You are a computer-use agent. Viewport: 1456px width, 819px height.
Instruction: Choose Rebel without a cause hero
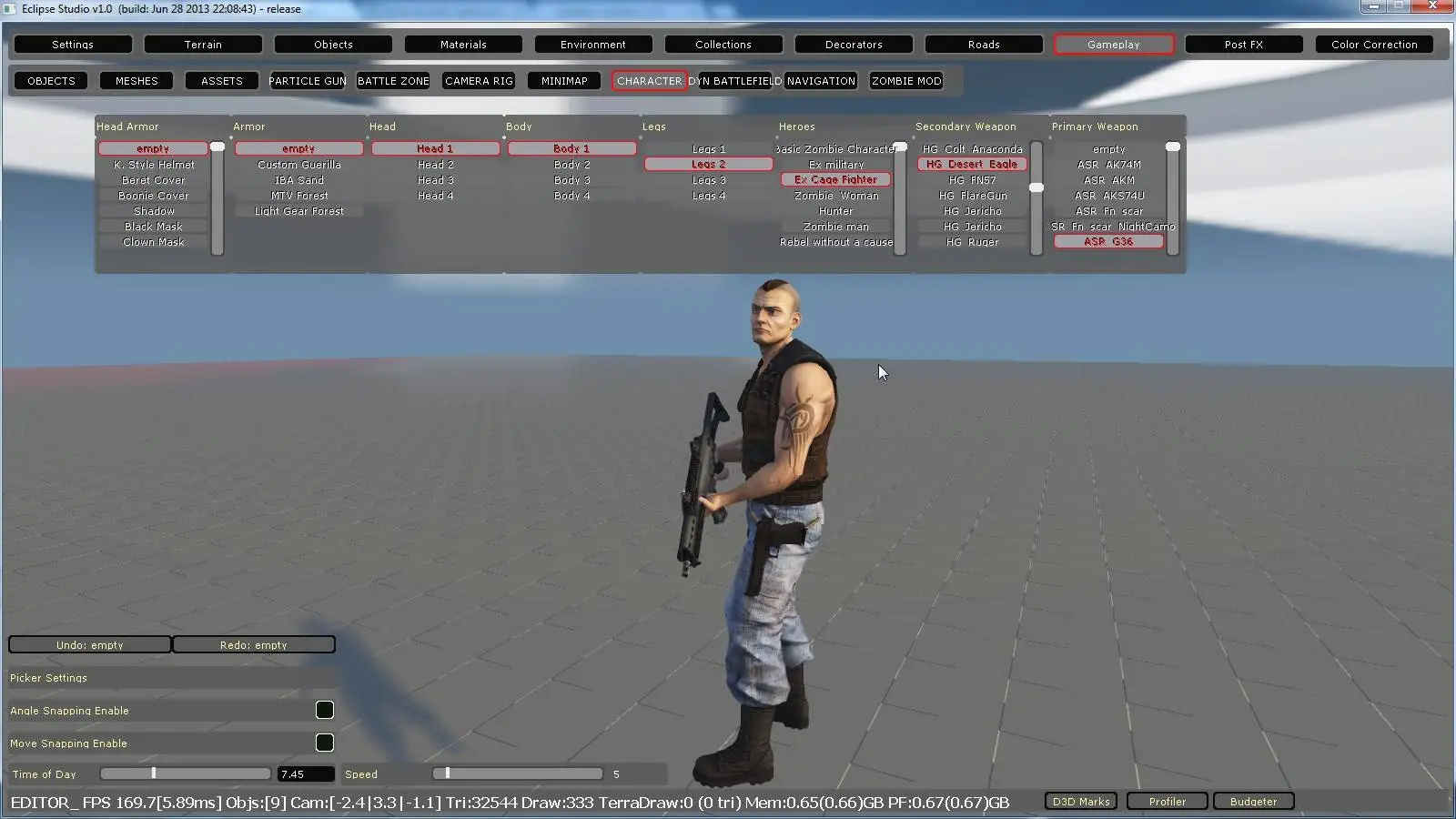(836, 242)
